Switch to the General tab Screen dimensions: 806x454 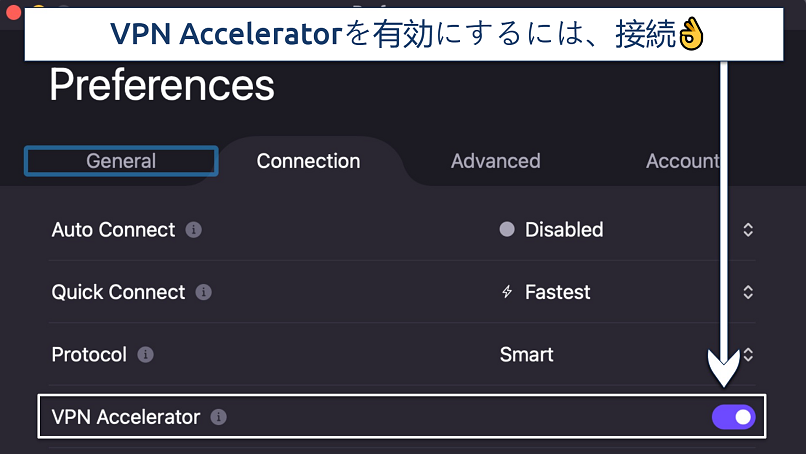coord(121,161)
